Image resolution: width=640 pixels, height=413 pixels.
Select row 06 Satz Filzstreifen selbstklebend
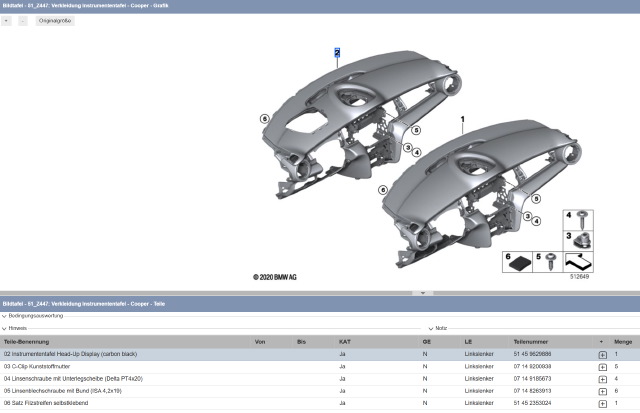click(x=320, y=403)
